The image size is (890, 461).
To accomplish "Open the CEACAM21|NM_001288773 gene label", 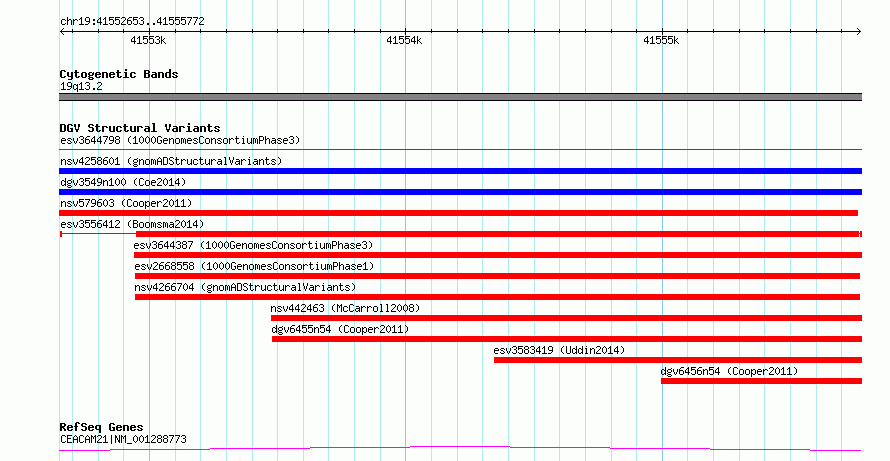I will [123, 439].
